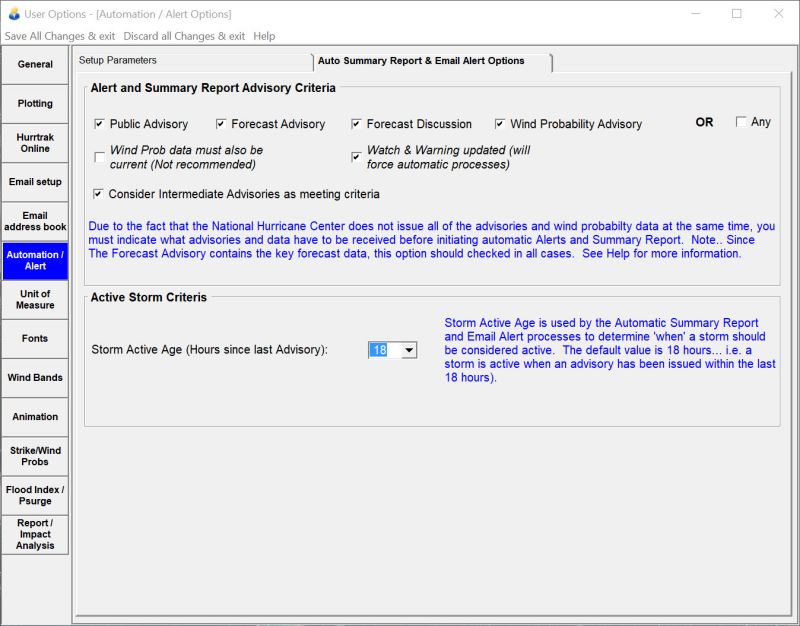Toggle the Watch & Warning updated checkbox
Image resolution: width=800 pixels, height=626 pixels.
pos(356,157)
